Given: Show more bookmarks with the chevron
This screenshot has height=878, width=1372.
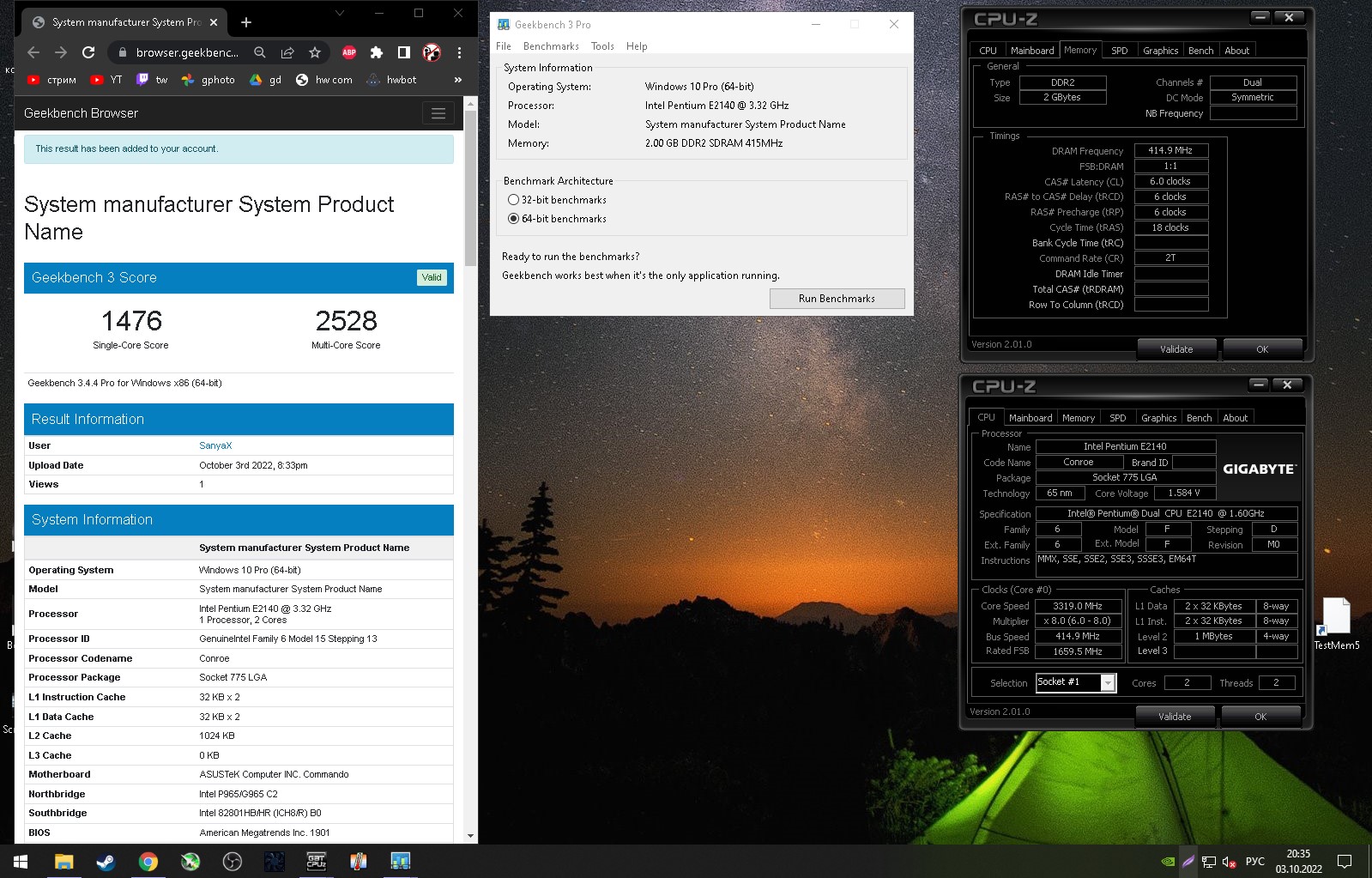Looking at the screenshot, I should coord(457,80).
